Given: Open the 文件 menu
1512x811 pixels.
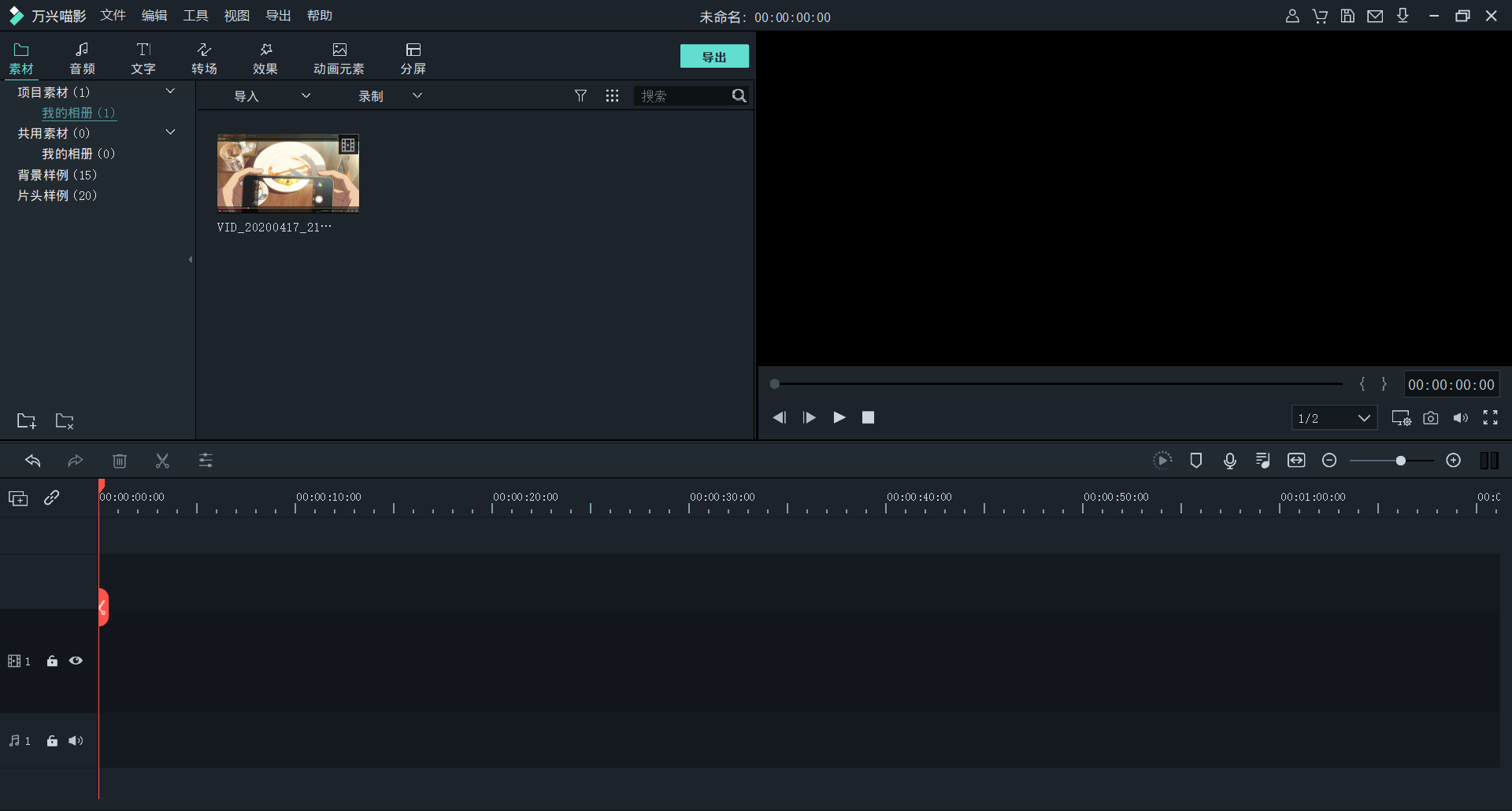Looking at the screenshot, I should coord(113,16).
